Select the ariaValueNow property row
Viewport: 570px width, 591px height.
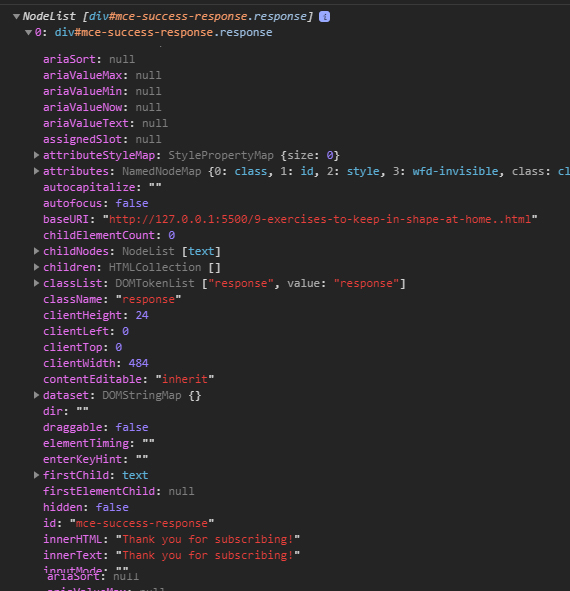pos(102,107)
